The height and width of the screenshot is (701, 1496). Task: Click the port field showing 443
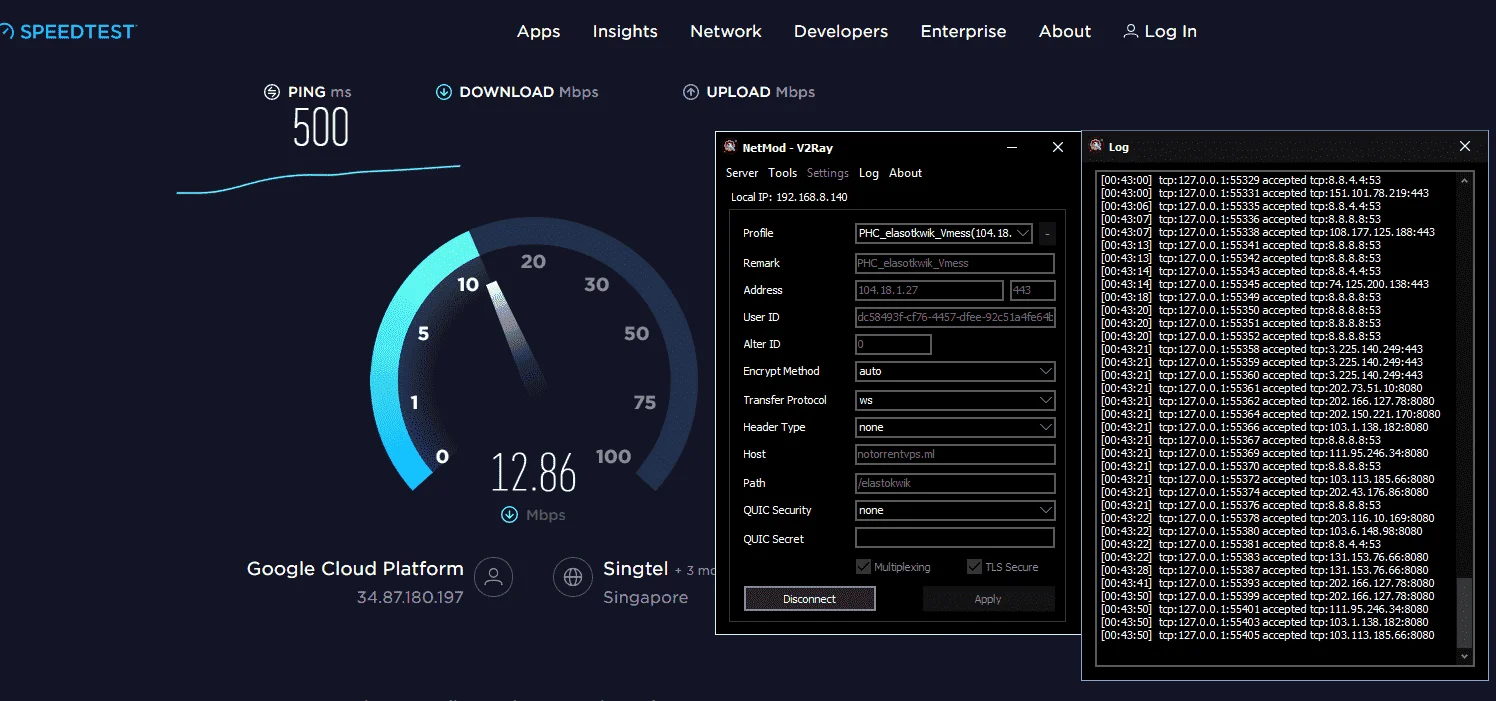1033,290
